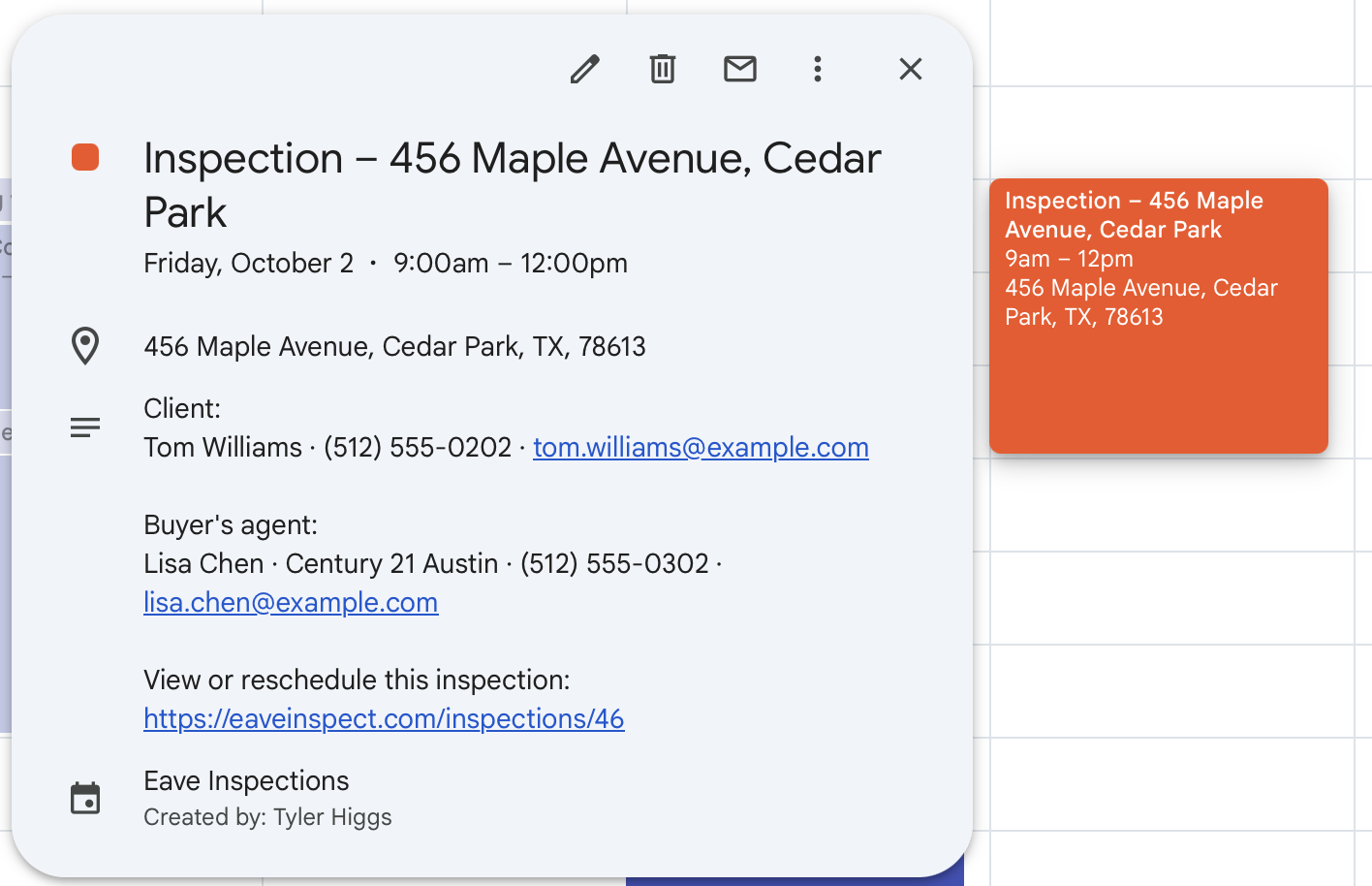Click 'Created by: Tyler Higgs' text
This screenshot has height=886, width=1372.
267,817
